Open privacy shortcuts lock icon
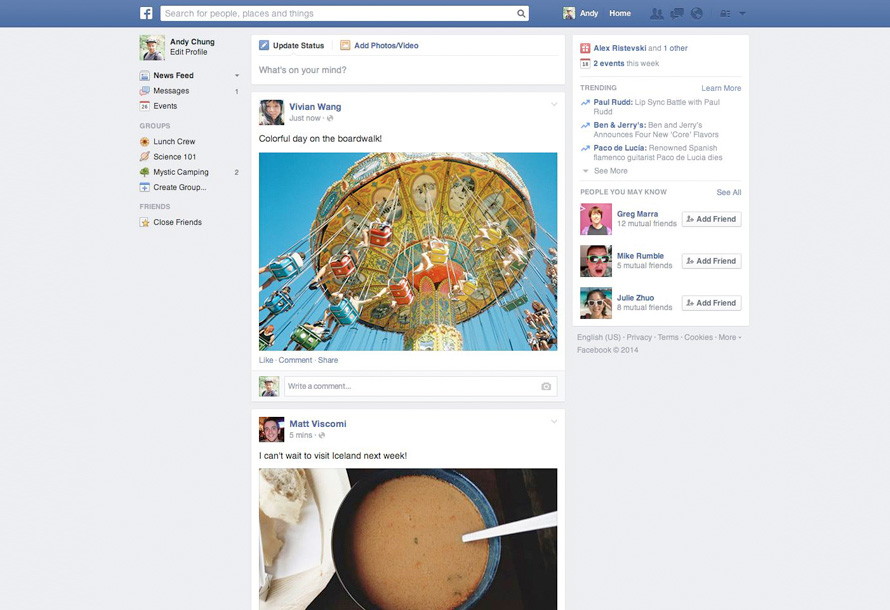890x610 pixels. point(724,14)
